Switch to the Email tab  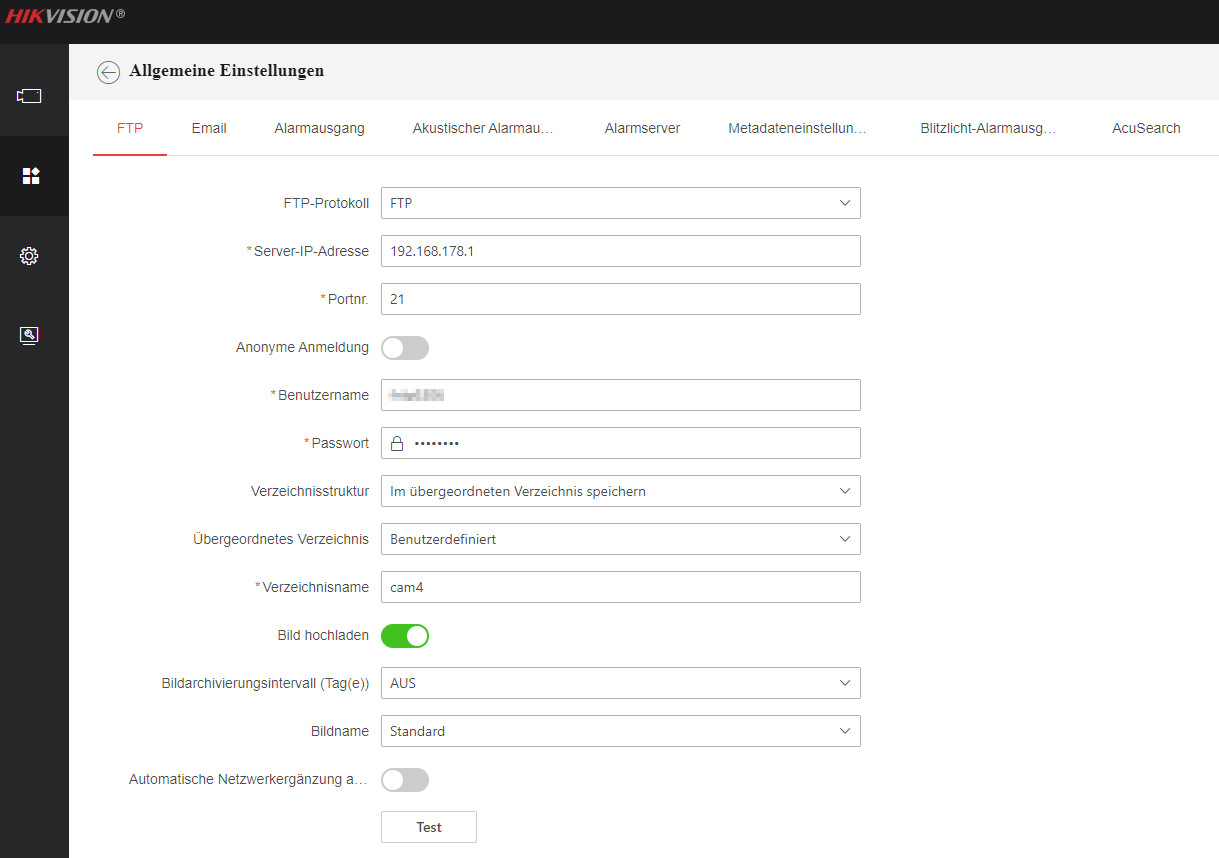pos(209,128)
